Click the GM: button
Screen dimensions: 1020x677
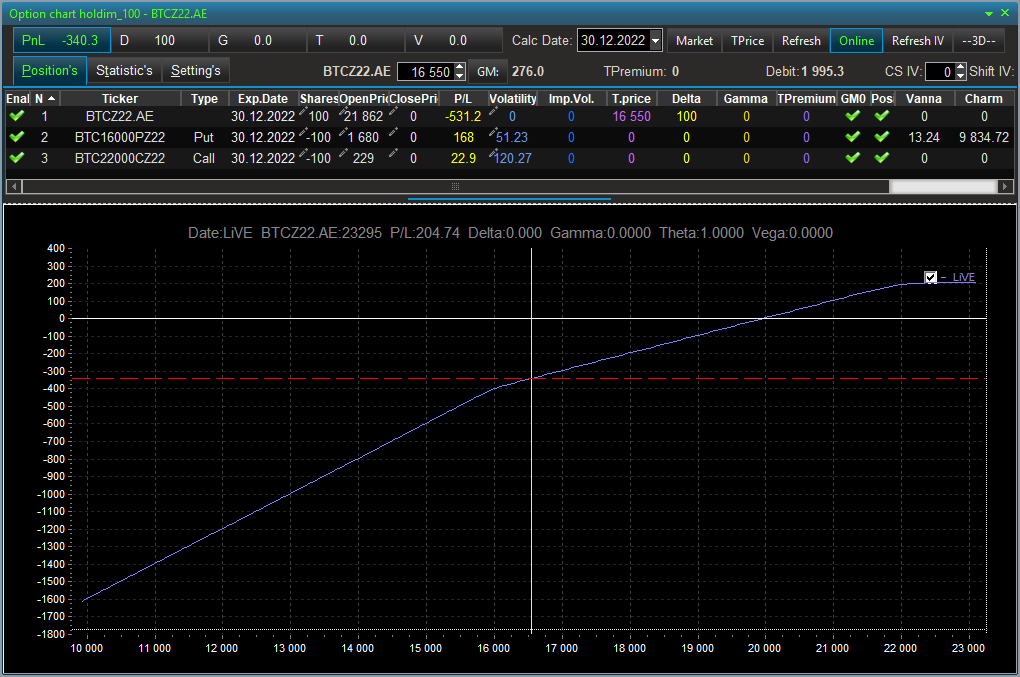tap(488, 72)
